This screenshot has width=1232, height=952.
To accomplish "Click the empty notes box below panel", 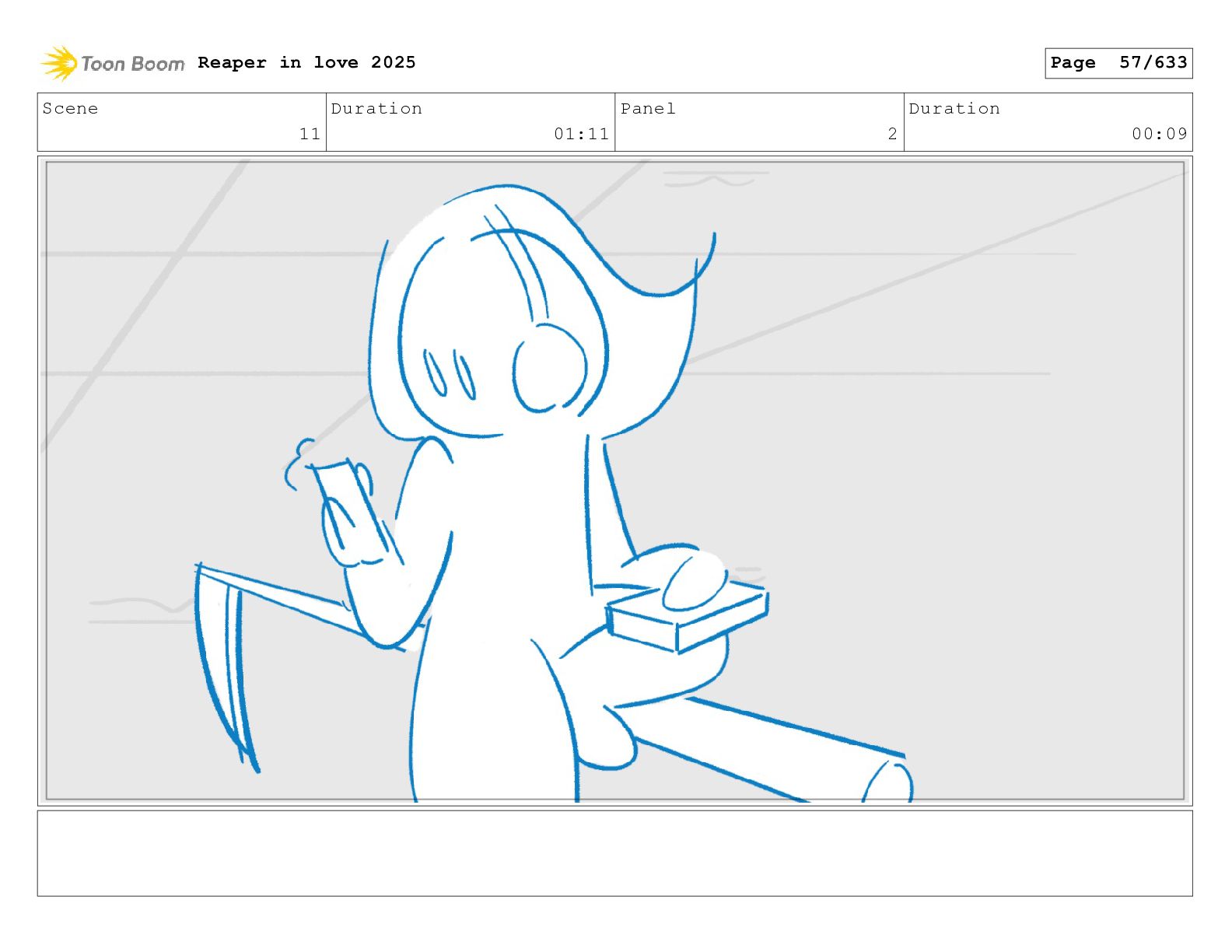I will (614, 853).
